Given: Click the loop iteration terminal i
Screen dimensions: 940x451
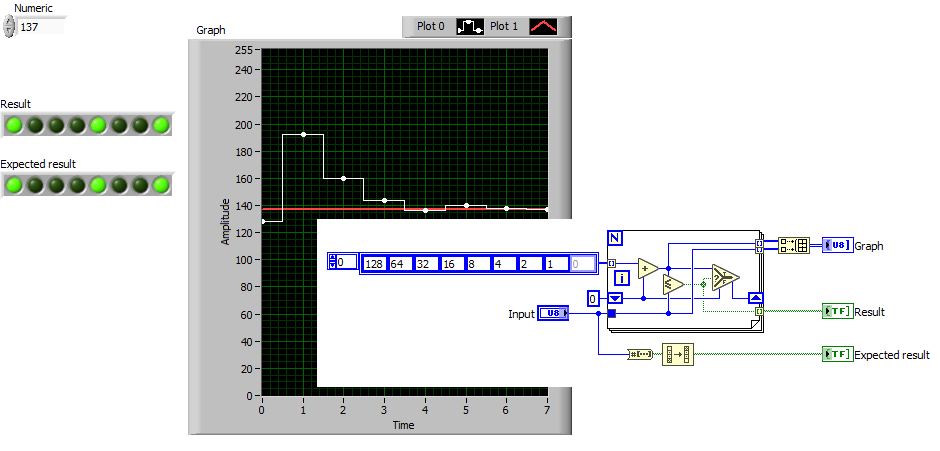Looking at the screenshot, I should click(623, 278).
